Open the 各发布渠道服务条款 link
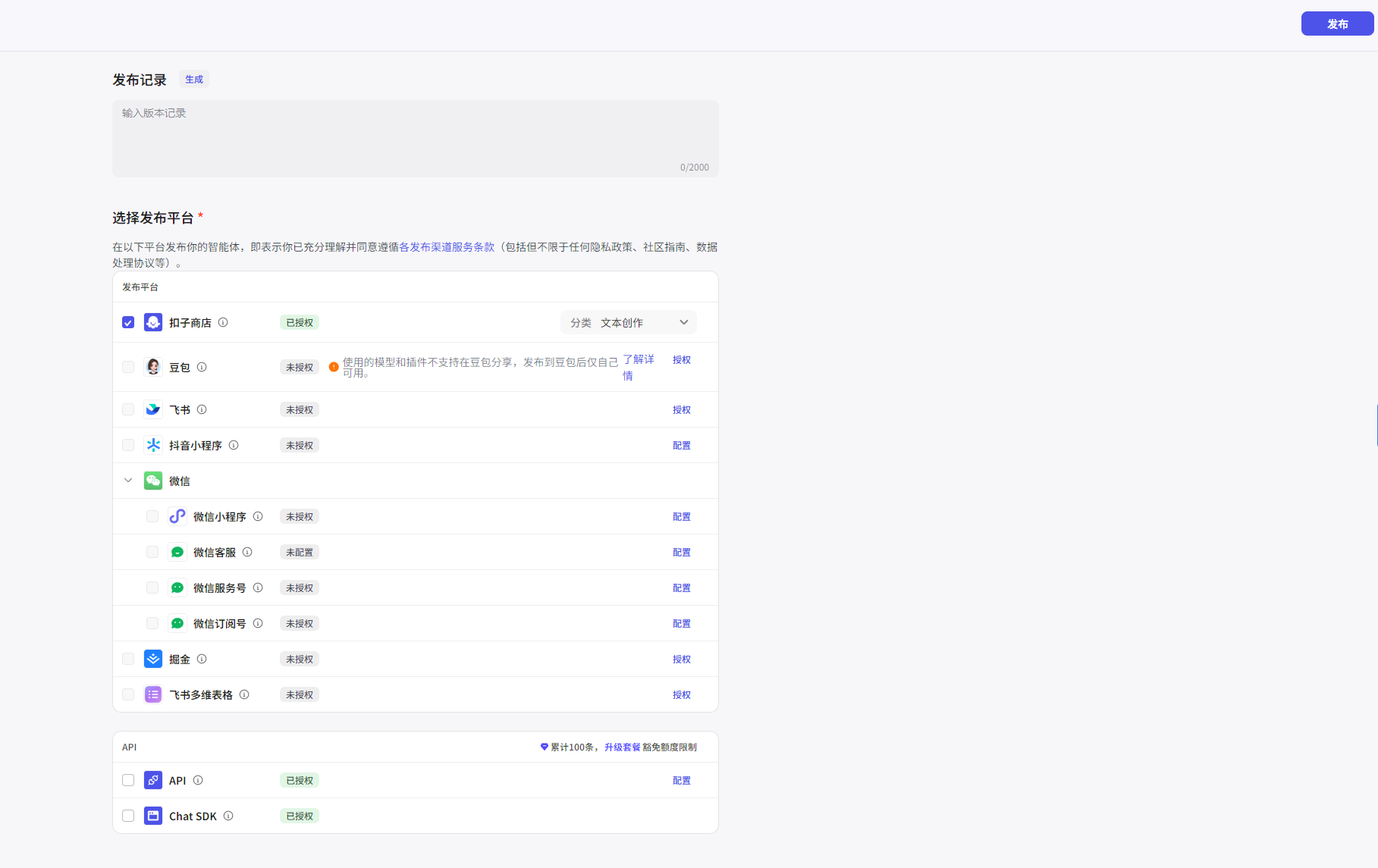The height and width of the screenshot is (868, 1378). tap(447, 247)
